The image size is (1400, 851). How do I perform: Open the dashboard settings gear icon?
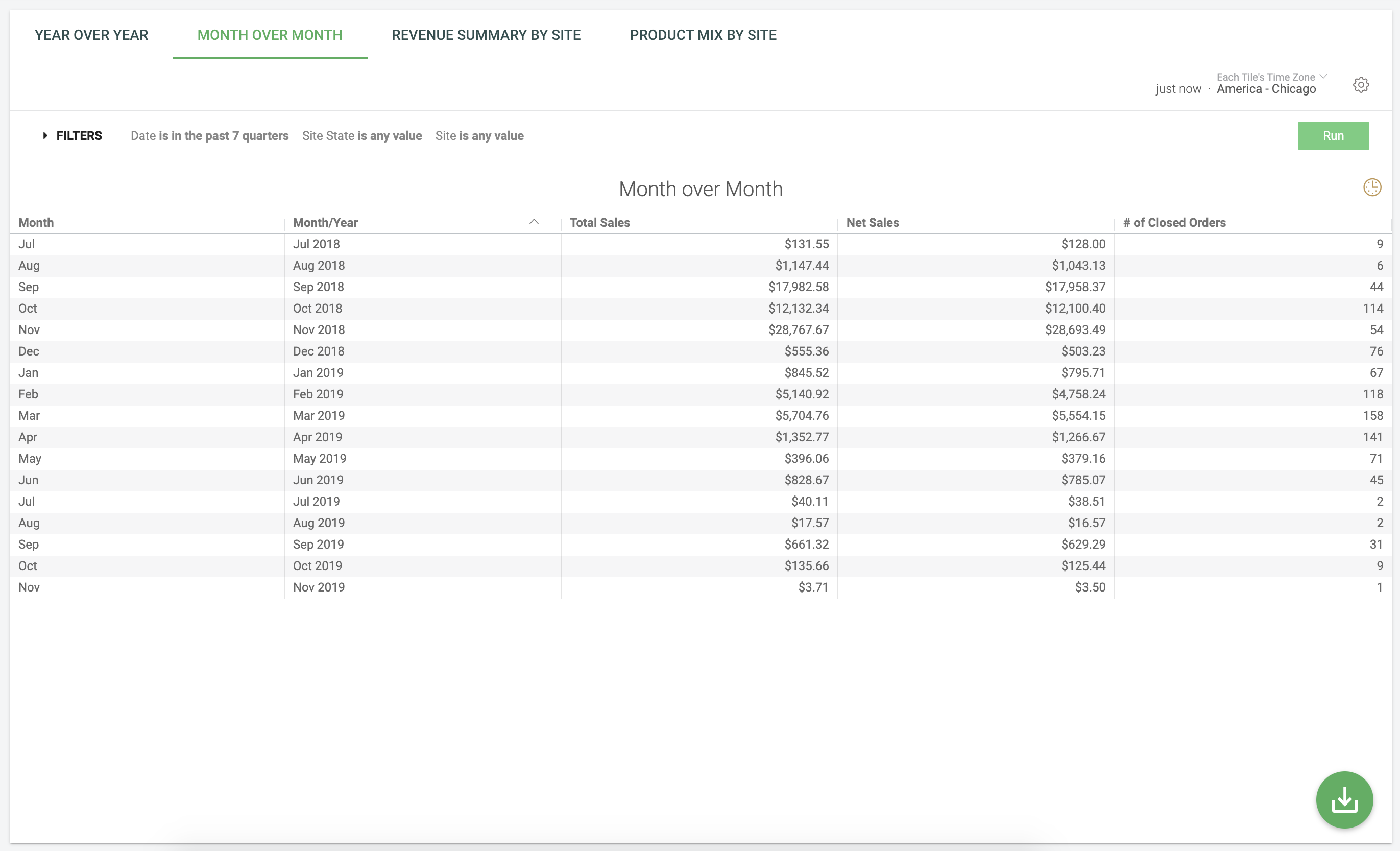point(1361,85)
